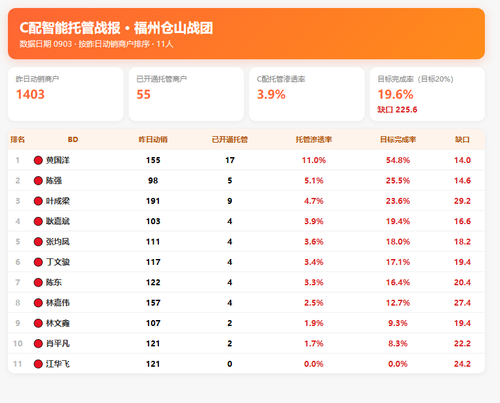Click the 11.0% penetration rate
Screen dimensions: 500x403
point(314,160)
